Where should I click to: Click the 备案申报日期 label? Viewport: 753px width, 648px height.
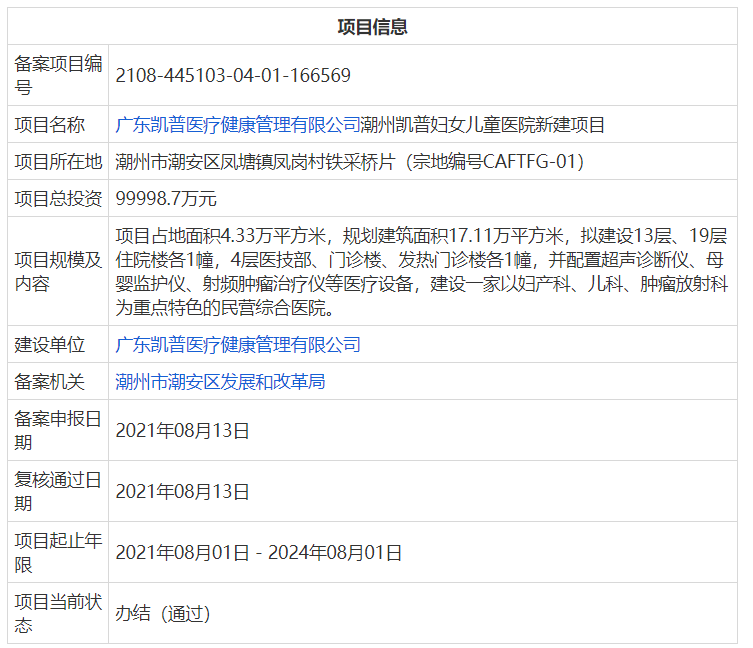(x=58, y=430)
